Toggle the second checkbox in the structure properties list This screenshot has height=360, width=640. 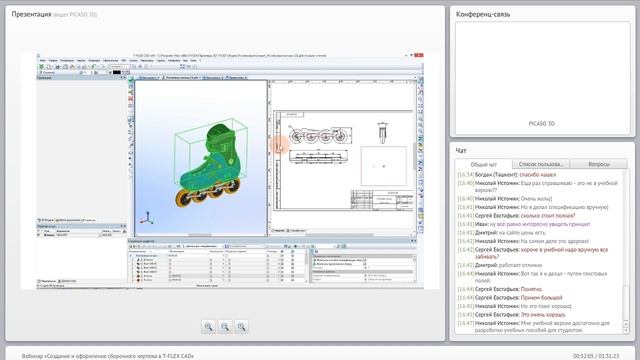point(365,264)
